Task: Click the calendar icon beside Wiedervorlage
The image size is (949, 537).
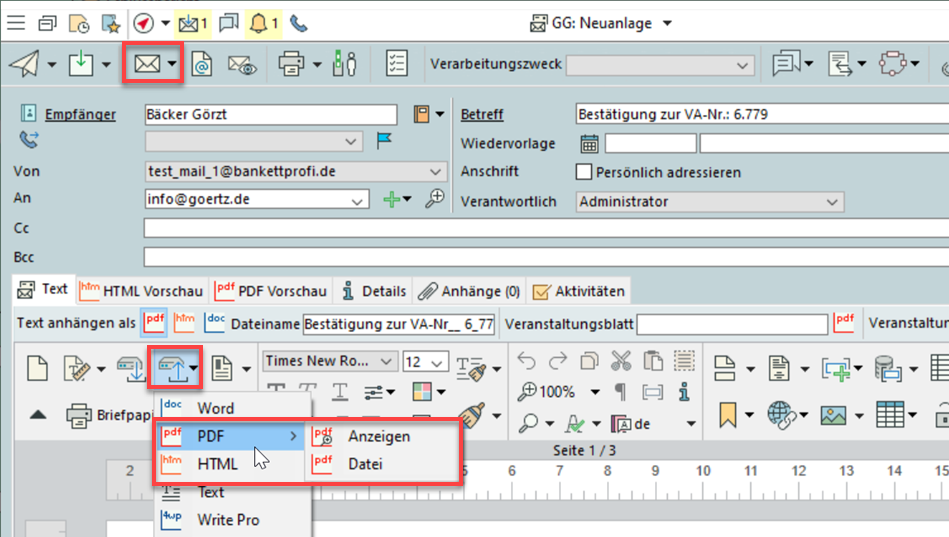Action: pos(588,143)
